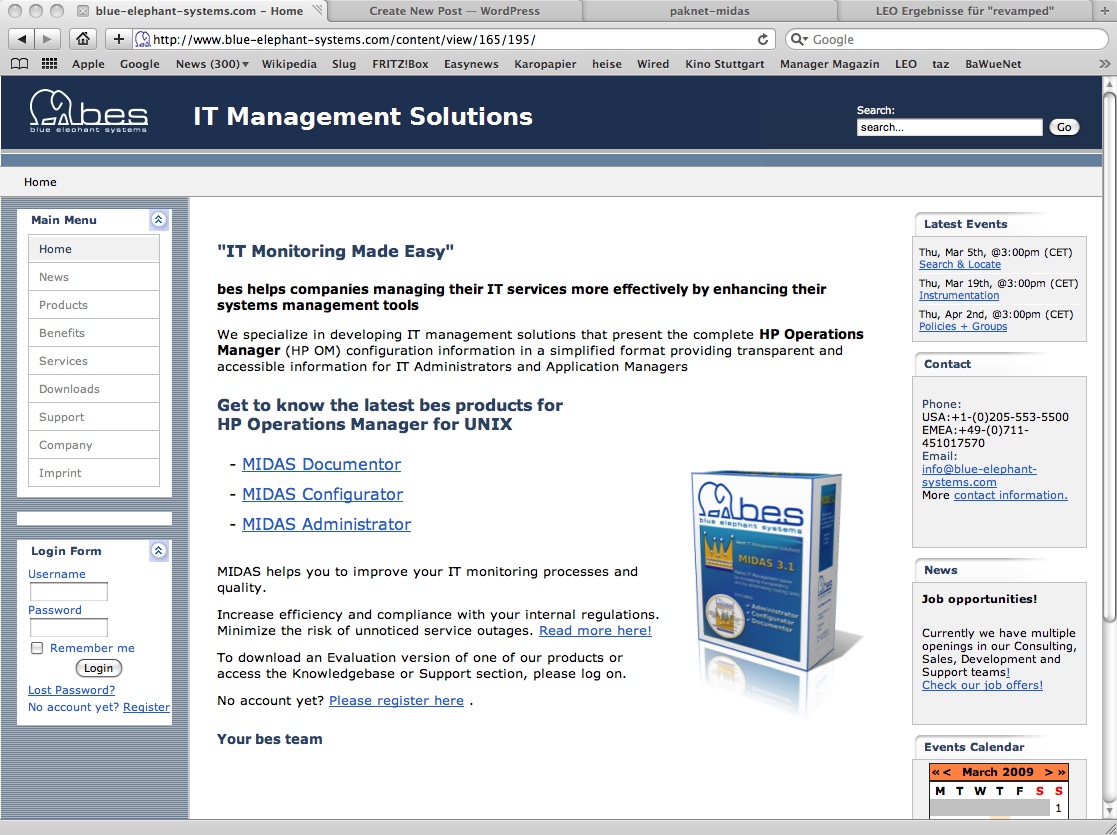Image resolution: width=1117 pixels, height=835 pixels.
Task: Click the info@blue-elephant-systems.com email link
Action: [x=979, y=475]
